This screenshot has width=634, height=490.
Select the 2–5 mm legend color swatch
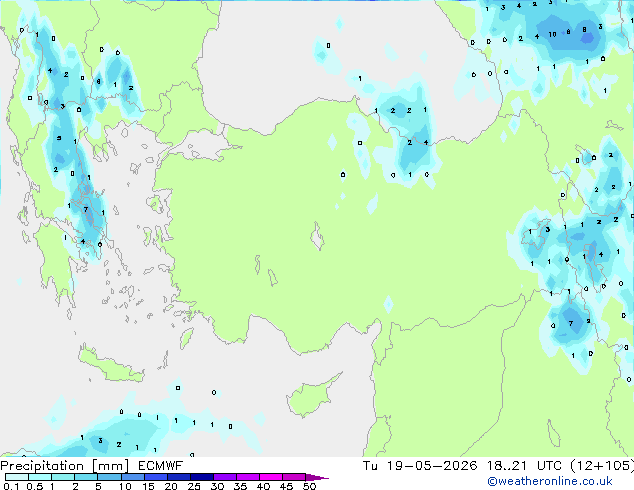click(x=86, y=477)
